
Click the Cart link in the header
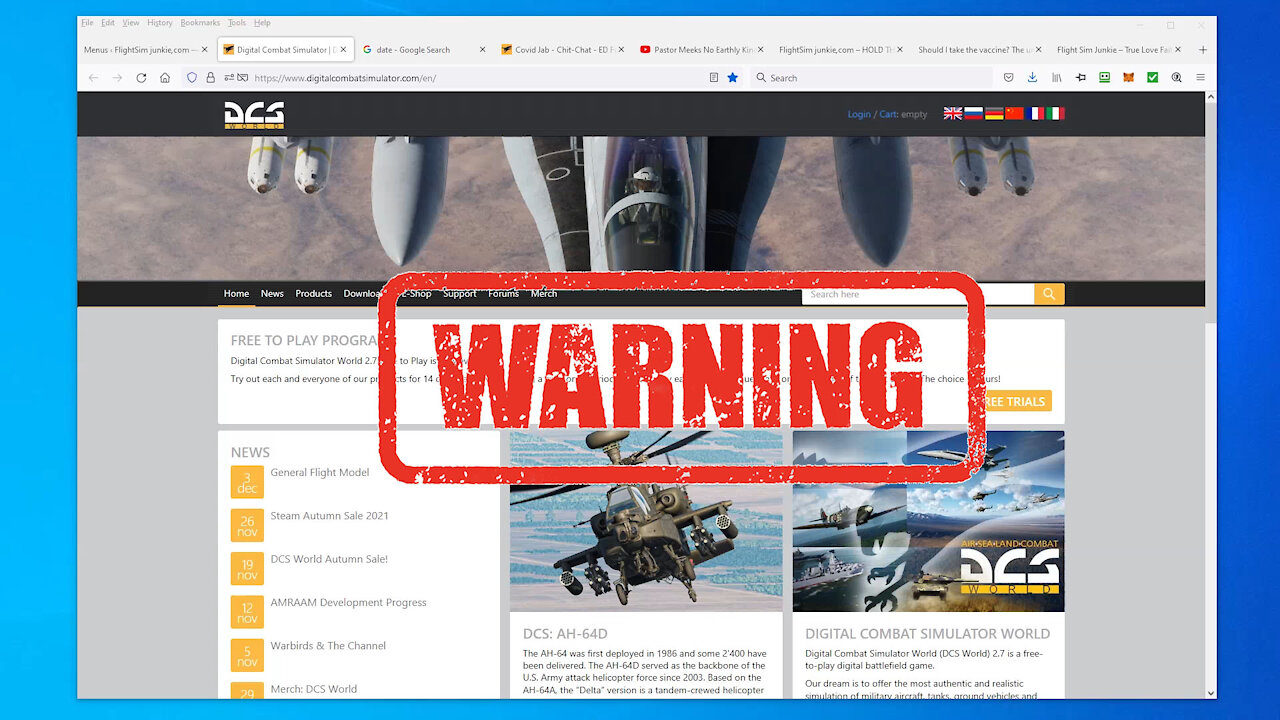(x=888, y=114)
